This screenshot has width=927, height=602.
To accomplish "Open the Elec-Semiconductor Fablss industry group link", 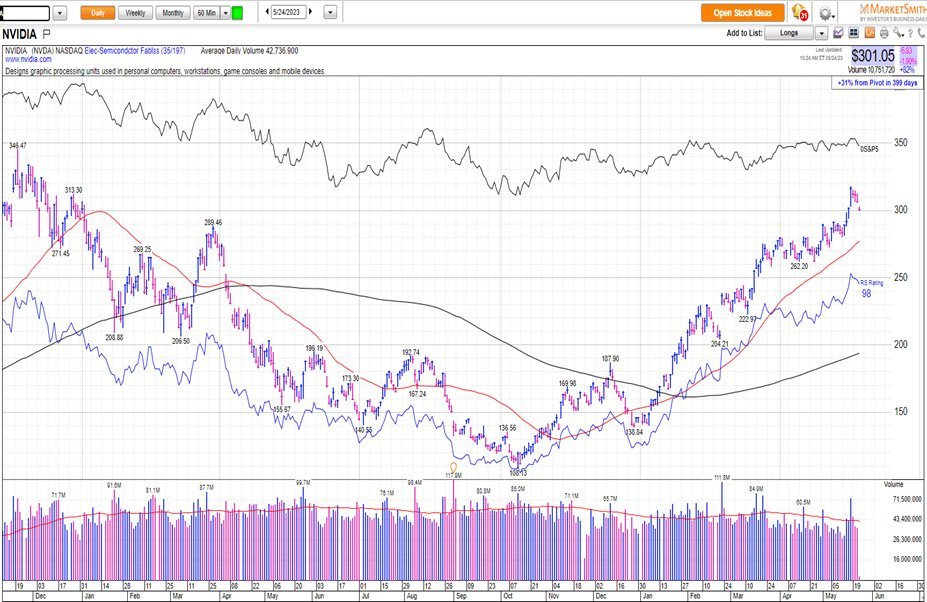I will coord(135,51).
